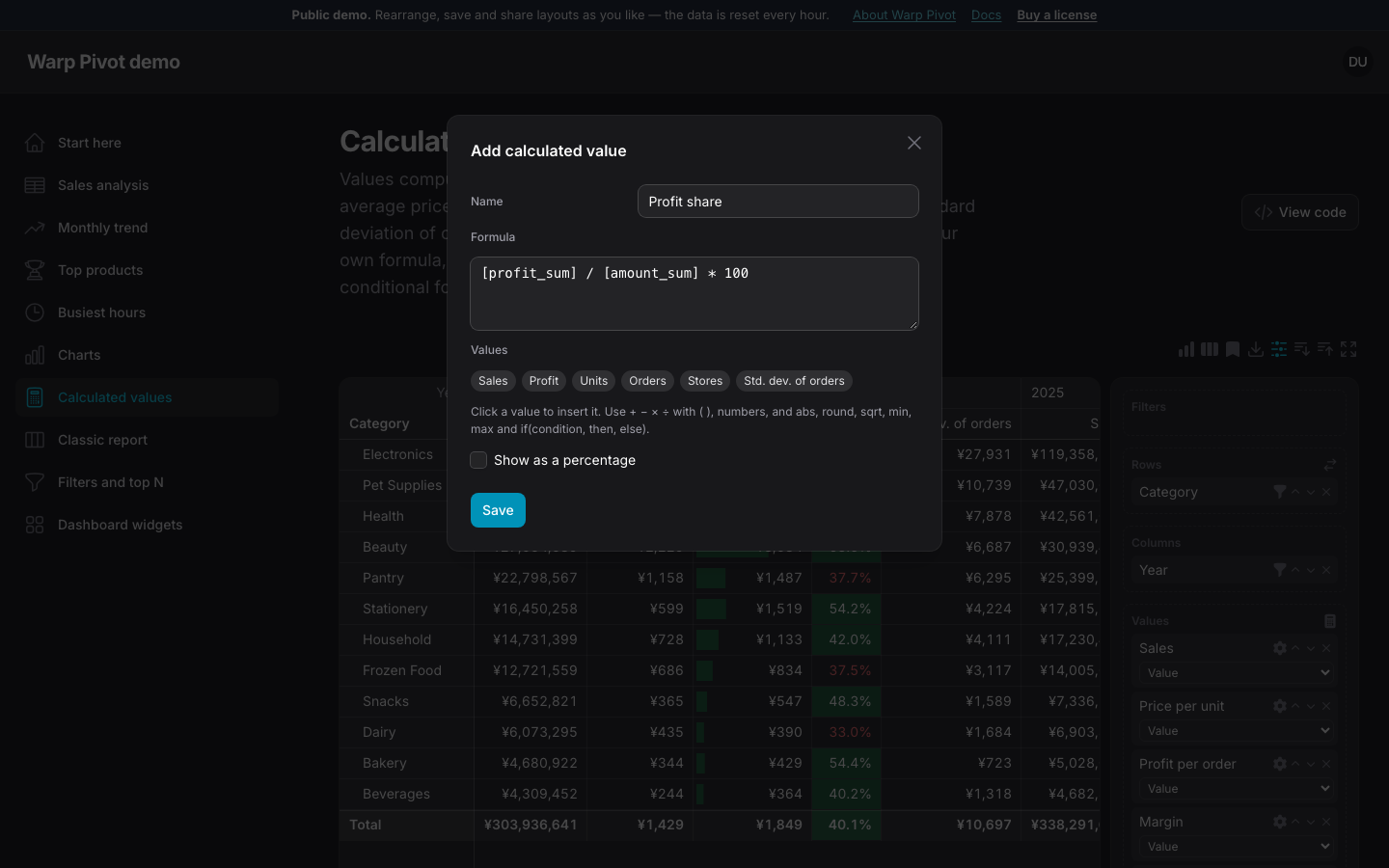1389x868 pixels.
Task: Go to Filters and top N
Action: (147, 482)
